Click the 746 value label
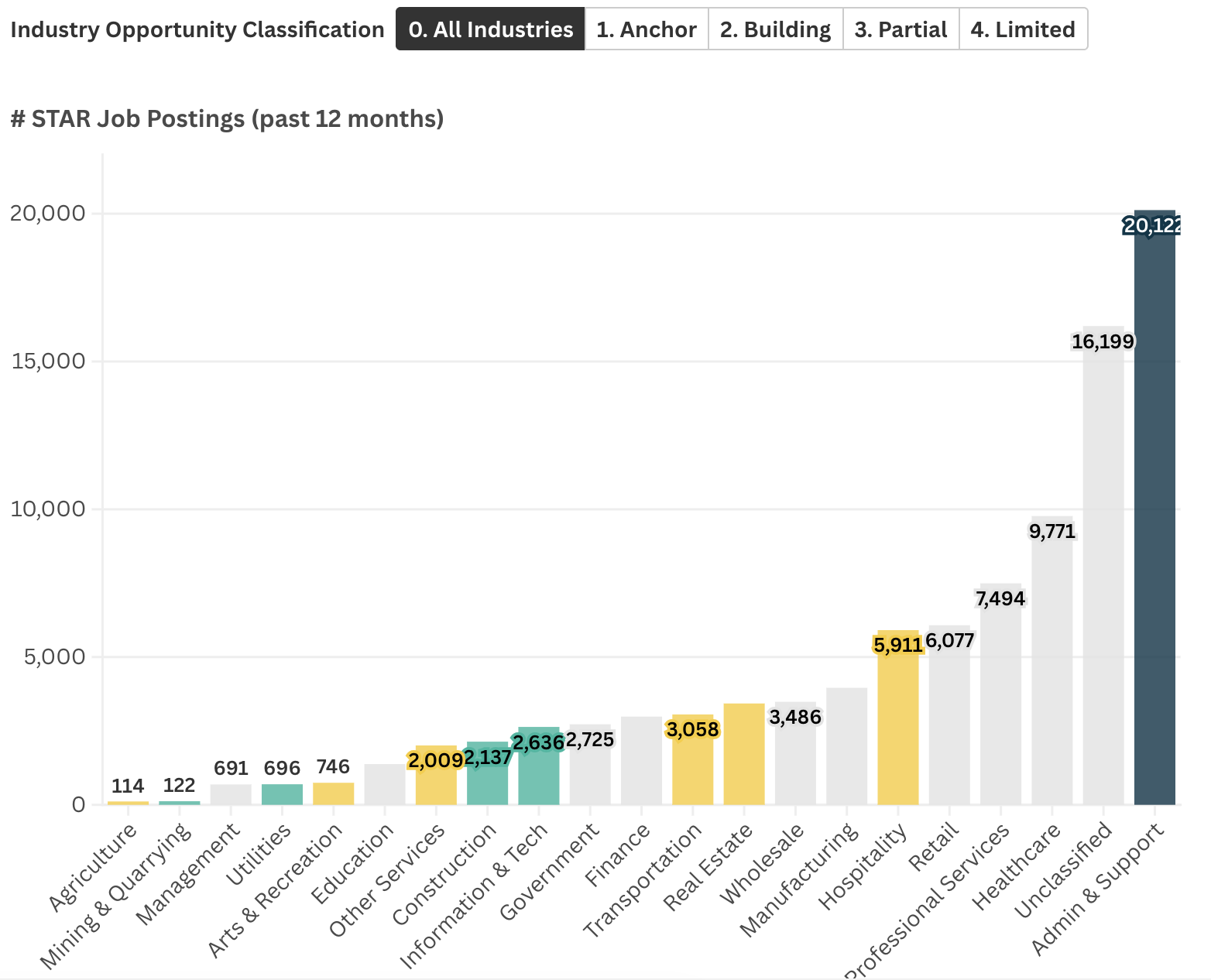The width and height of the screenshot is (1211, 980). point(334,766)
